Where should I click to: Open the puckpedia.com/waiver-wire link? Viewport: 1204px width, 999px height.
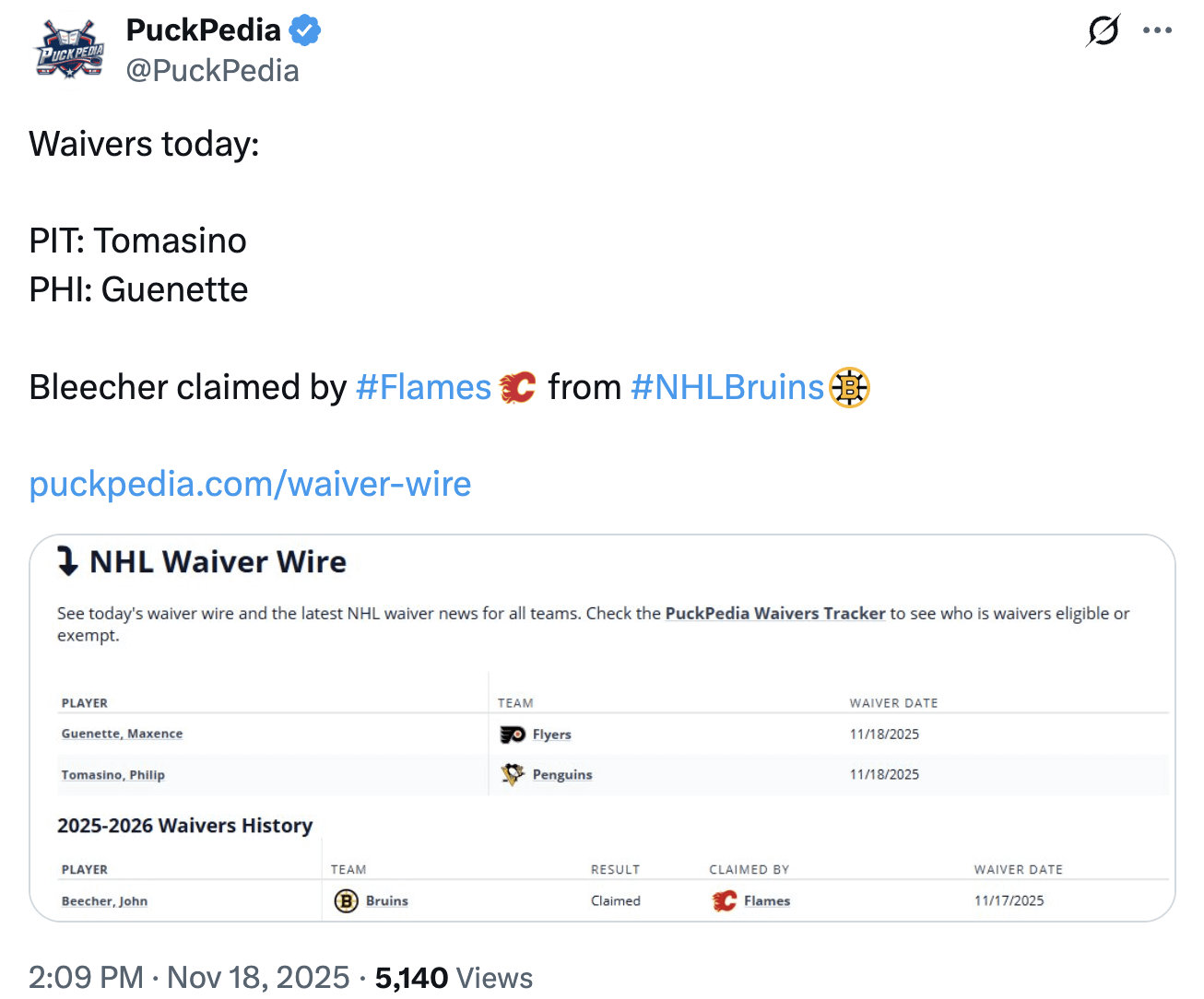click(250, 484)
